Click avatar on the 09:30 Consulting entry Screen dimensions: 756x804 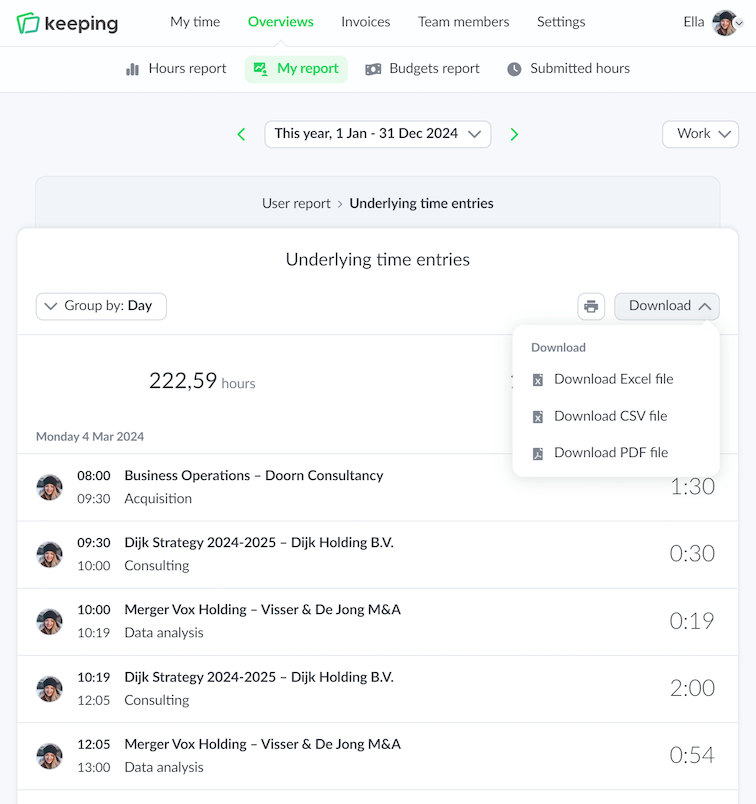(49, 554)
